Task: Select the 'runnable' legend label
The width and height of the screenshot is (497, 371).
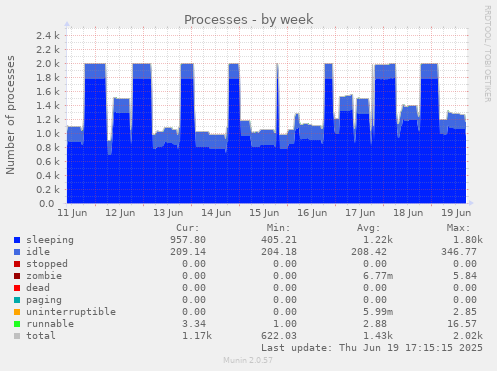Action: click(50, 324)
